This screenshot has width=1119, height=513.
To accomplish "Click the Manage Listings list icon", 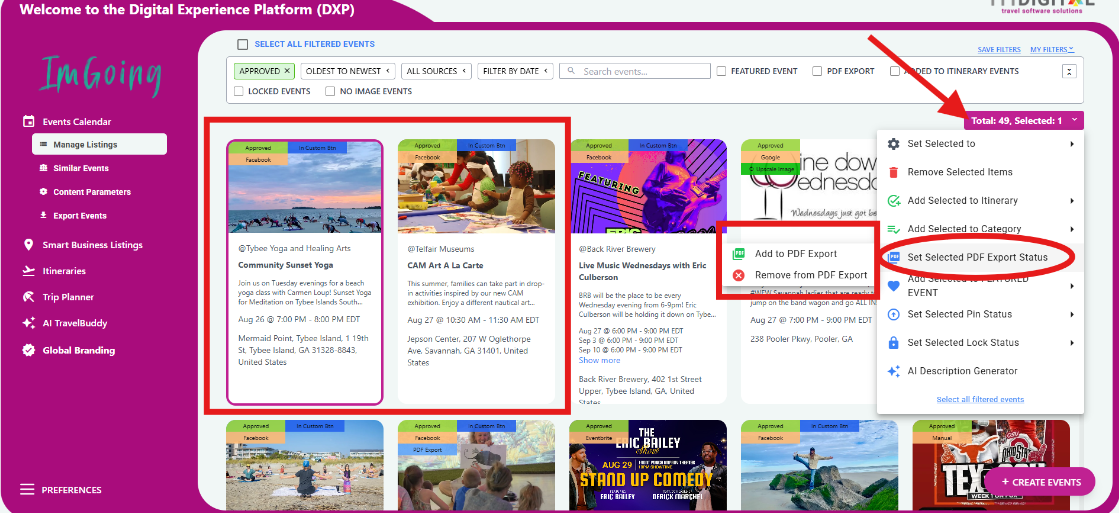I will [44, 144].
